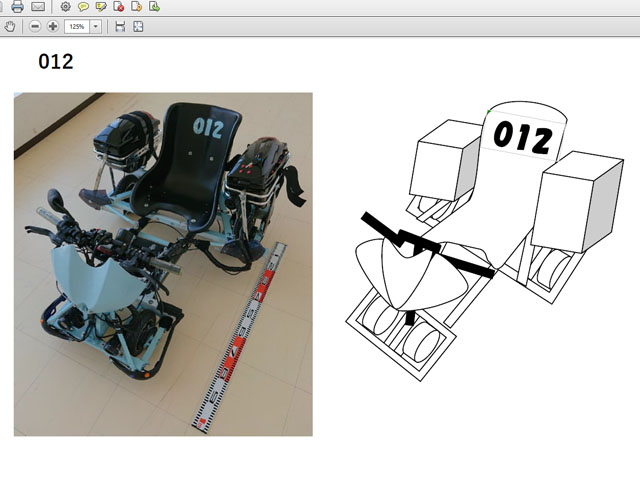Screen dimensions: 640x480
Task: Click the Email envelope icon
Action: (x=38, y=6)
